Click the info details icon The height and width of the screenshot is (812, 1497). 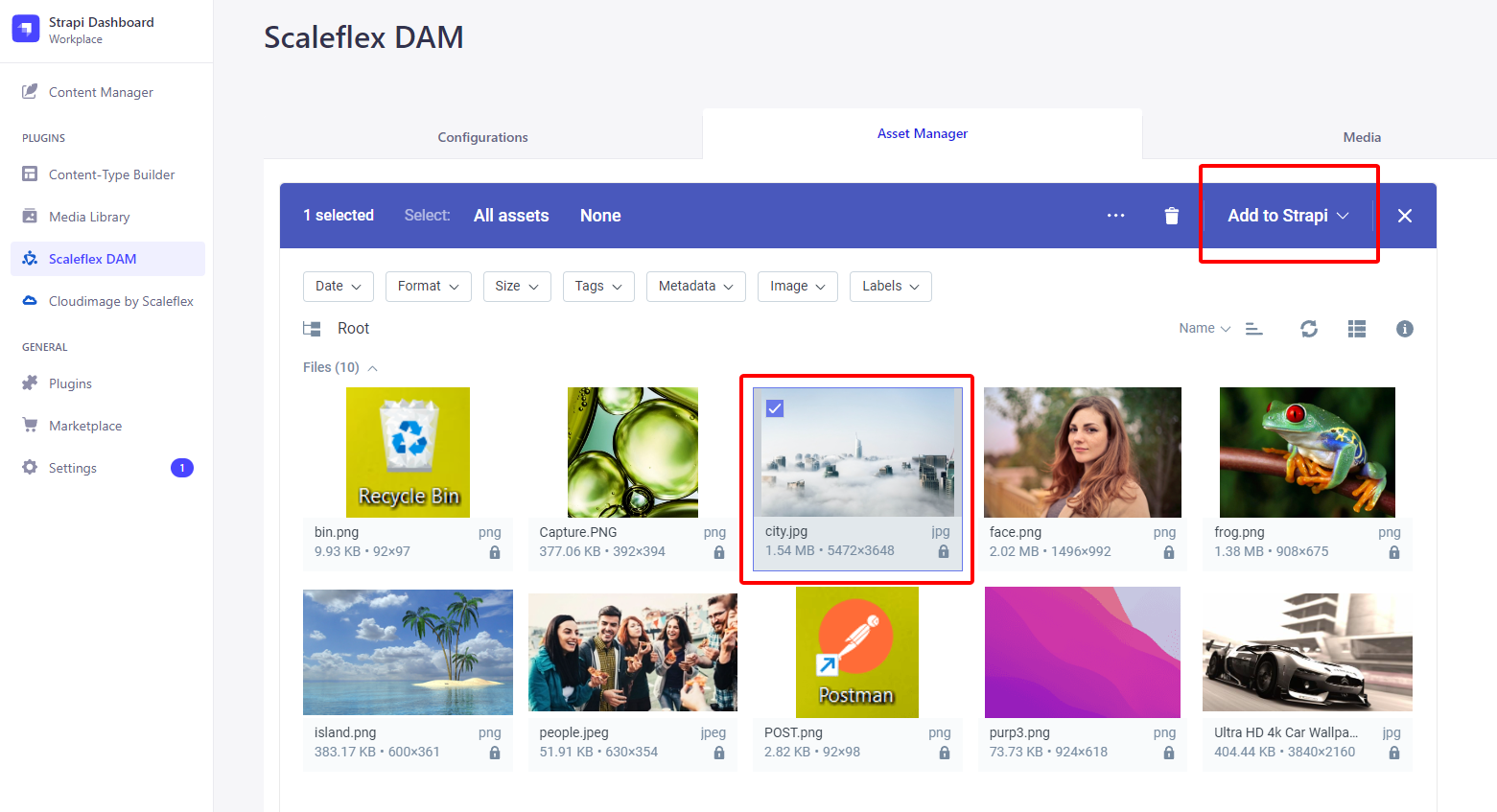[1405, 329]
